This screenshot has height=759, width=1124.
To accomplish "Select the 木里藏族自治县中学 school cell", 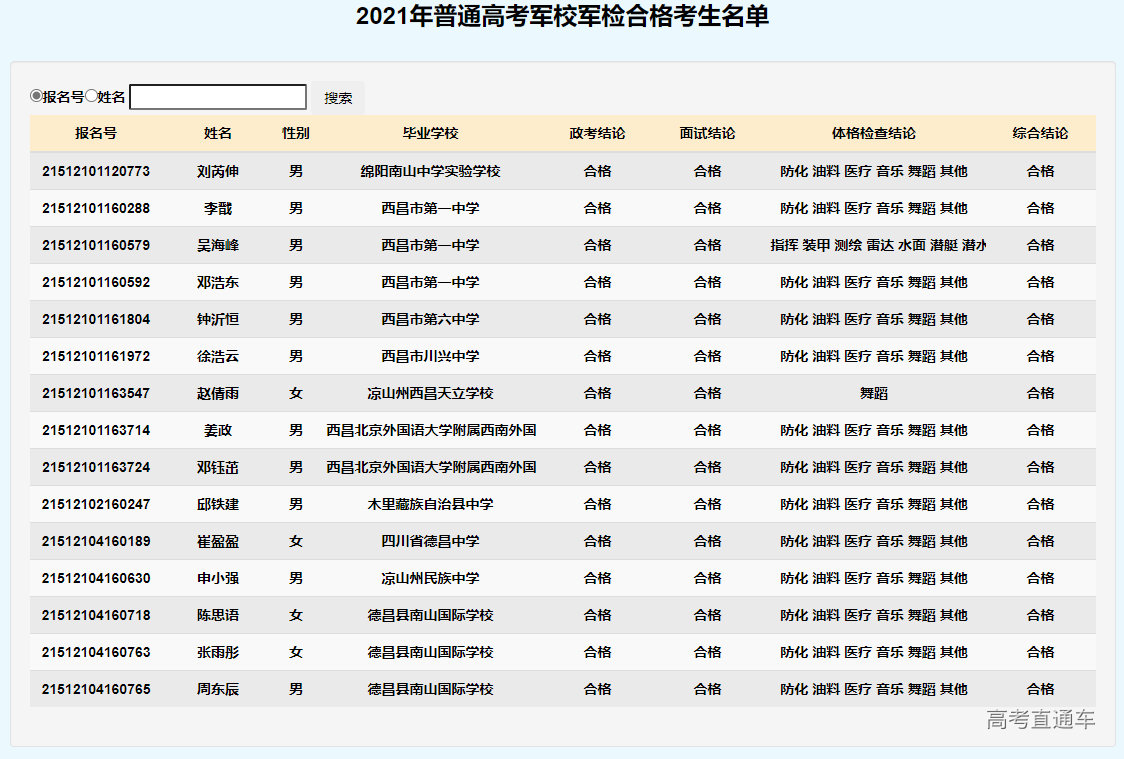I will (430, 504).
